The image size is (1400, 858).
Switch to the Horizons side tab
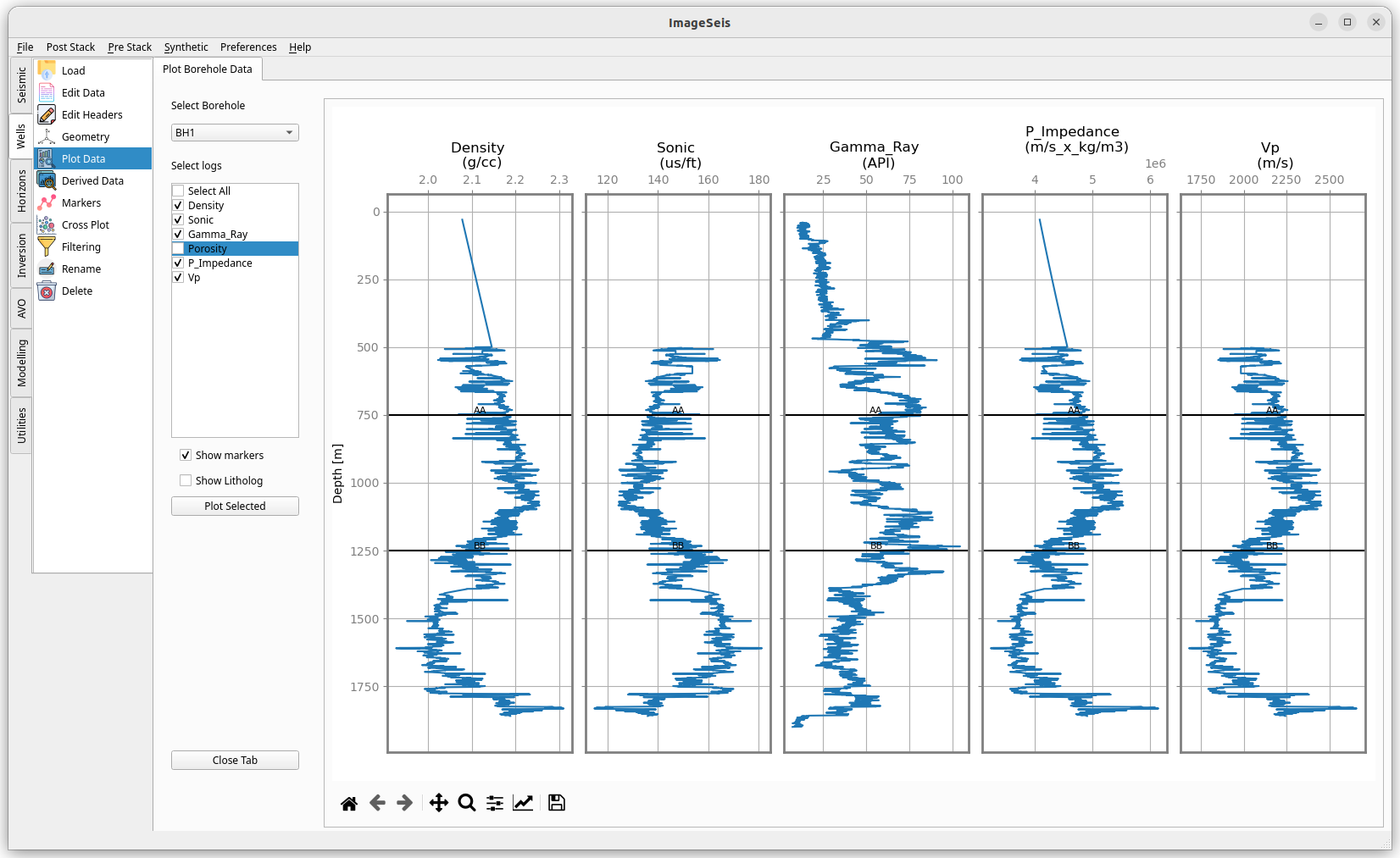pos(22,191)
